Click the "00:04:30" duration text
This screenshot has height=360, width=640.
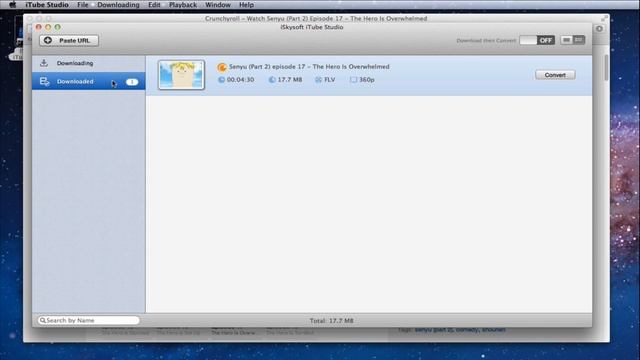[240, 80]
